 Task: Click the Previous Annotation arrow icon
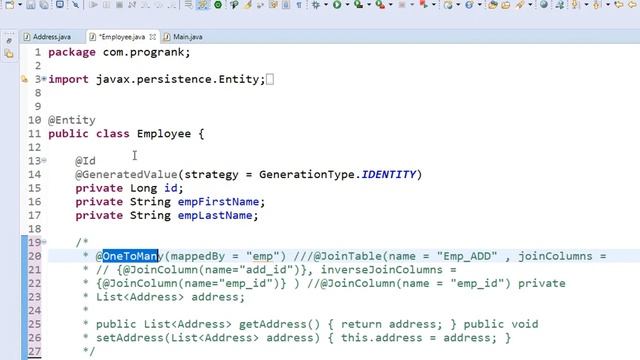click(x=597, y=4)
